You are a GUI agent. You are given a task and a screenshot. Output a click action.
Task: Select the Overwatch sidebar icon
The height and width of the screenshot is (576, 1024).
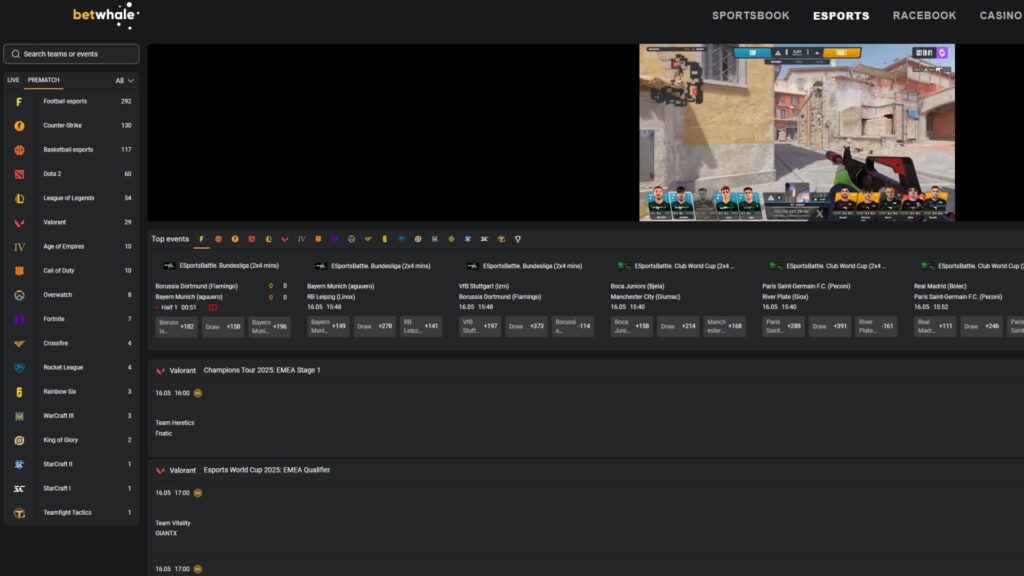coord(19,295)
